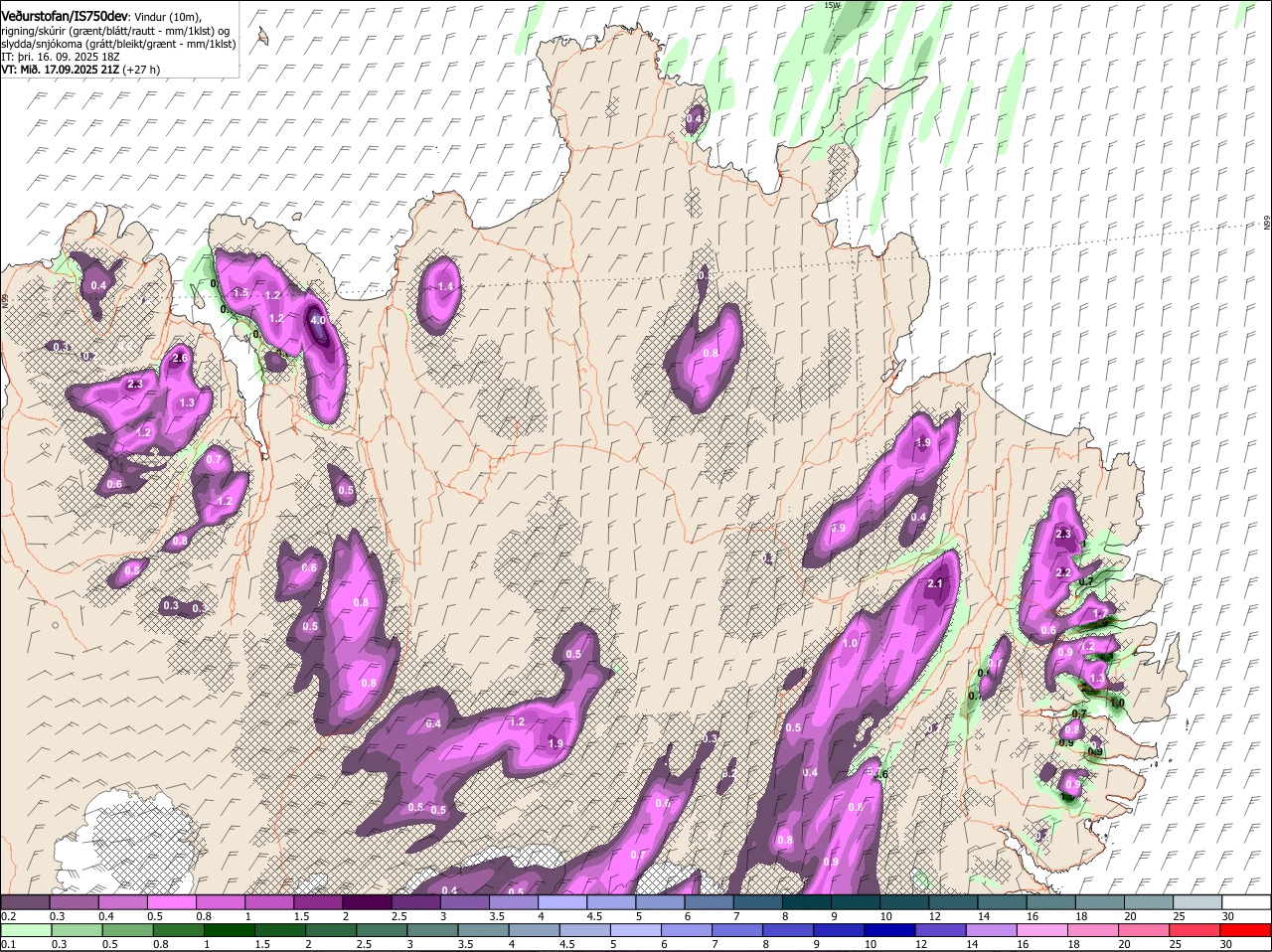Image resolution: width=1272 pixels, height=952 pixels.
Task: Click the dark mauve legend swatch between 0.2 and 0.3
Action: tap(25, 902)
